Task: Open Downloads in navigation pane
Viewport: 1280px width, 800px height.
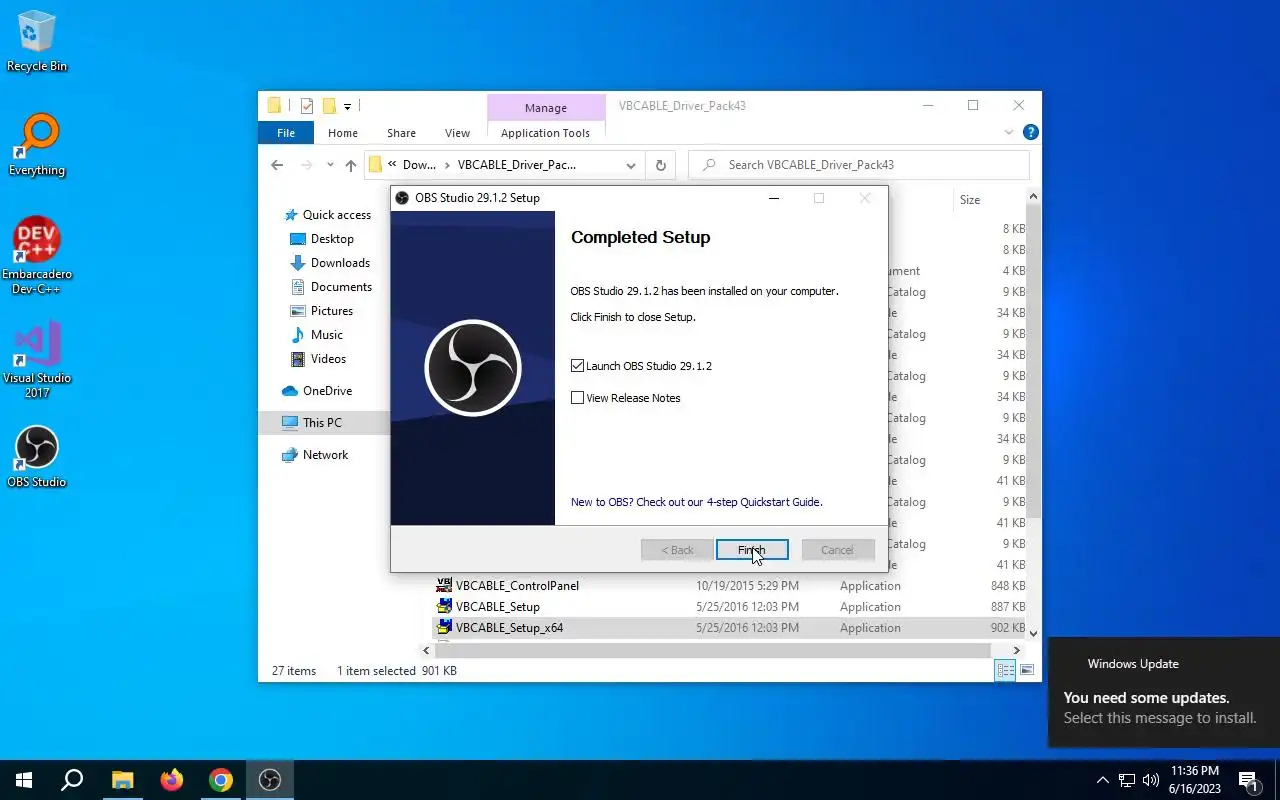Action: (340, 263)
